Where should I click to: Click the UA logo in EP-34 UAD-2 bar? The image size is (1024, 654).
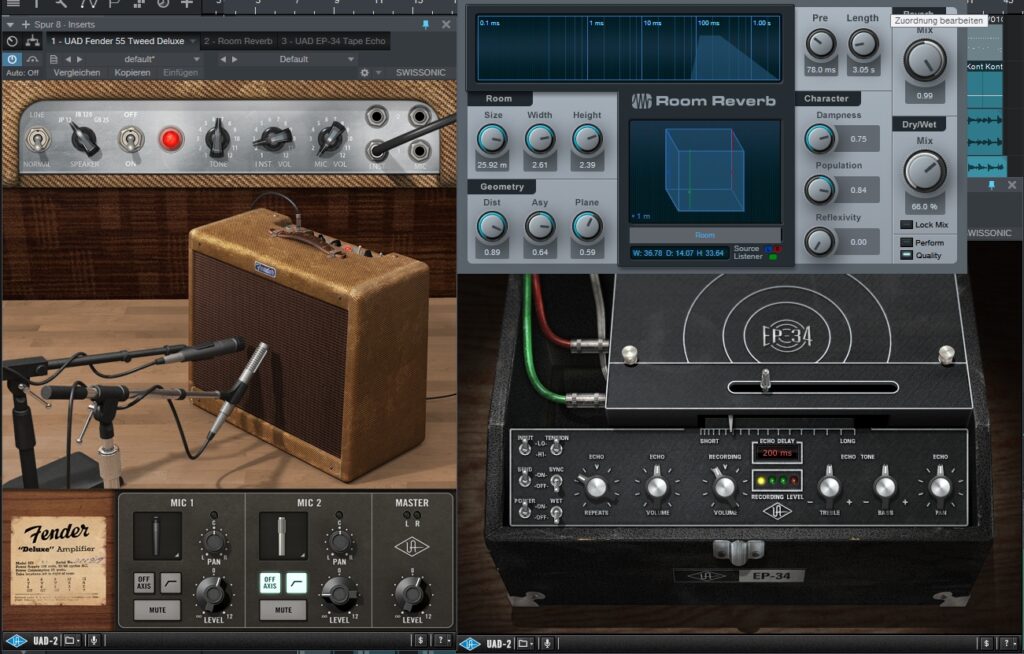pos(470,644)
